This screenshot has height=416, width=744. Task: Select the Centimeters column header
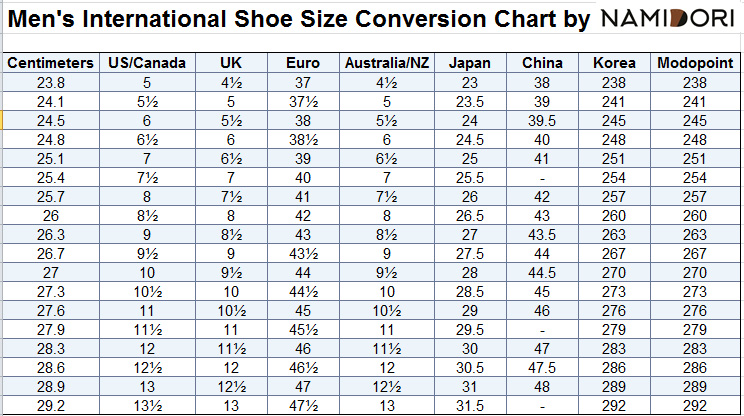click(x=51, y=63)
